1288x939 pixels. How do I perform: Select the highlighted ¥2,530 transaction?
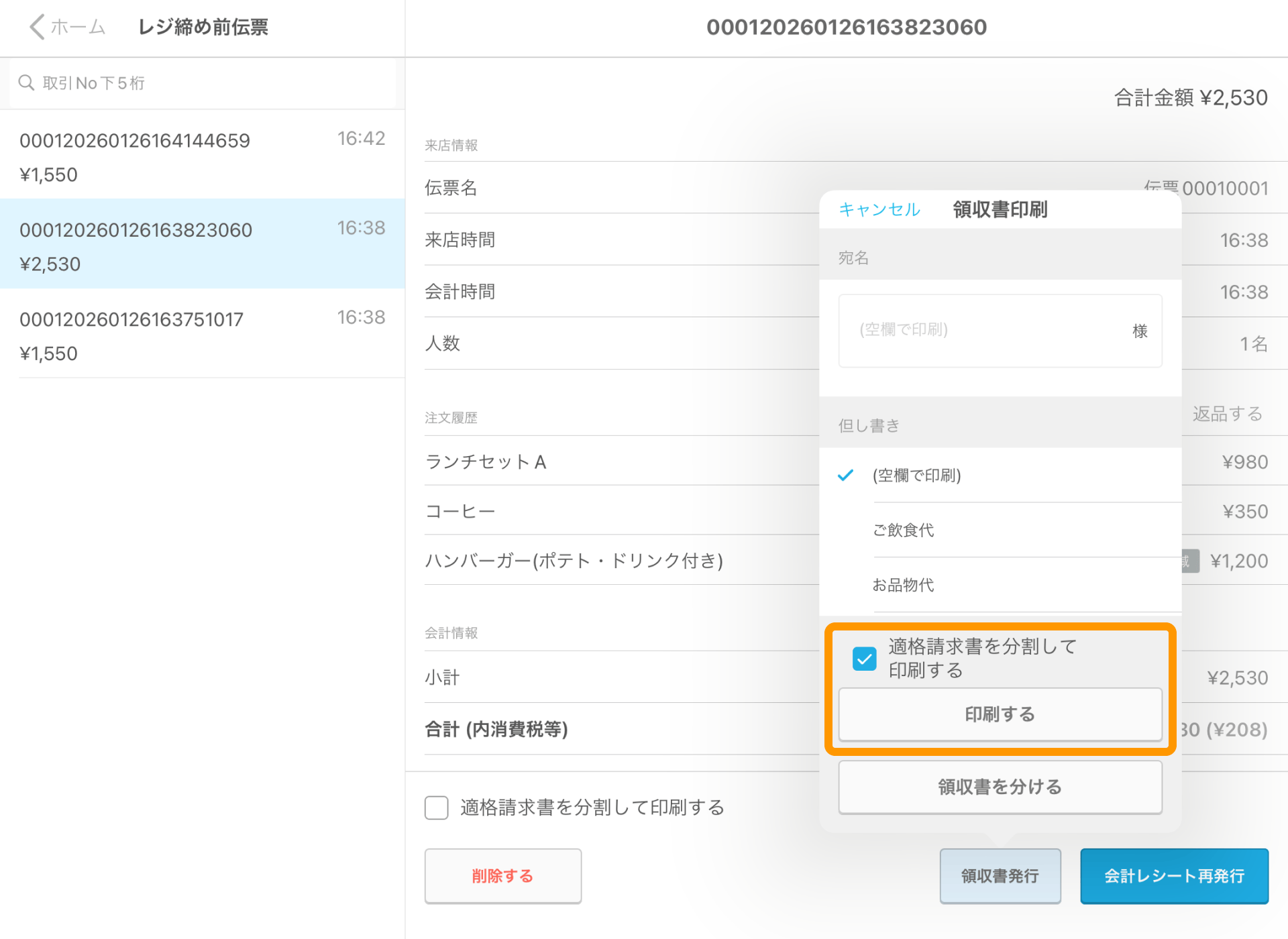click(x=201, y=245)
